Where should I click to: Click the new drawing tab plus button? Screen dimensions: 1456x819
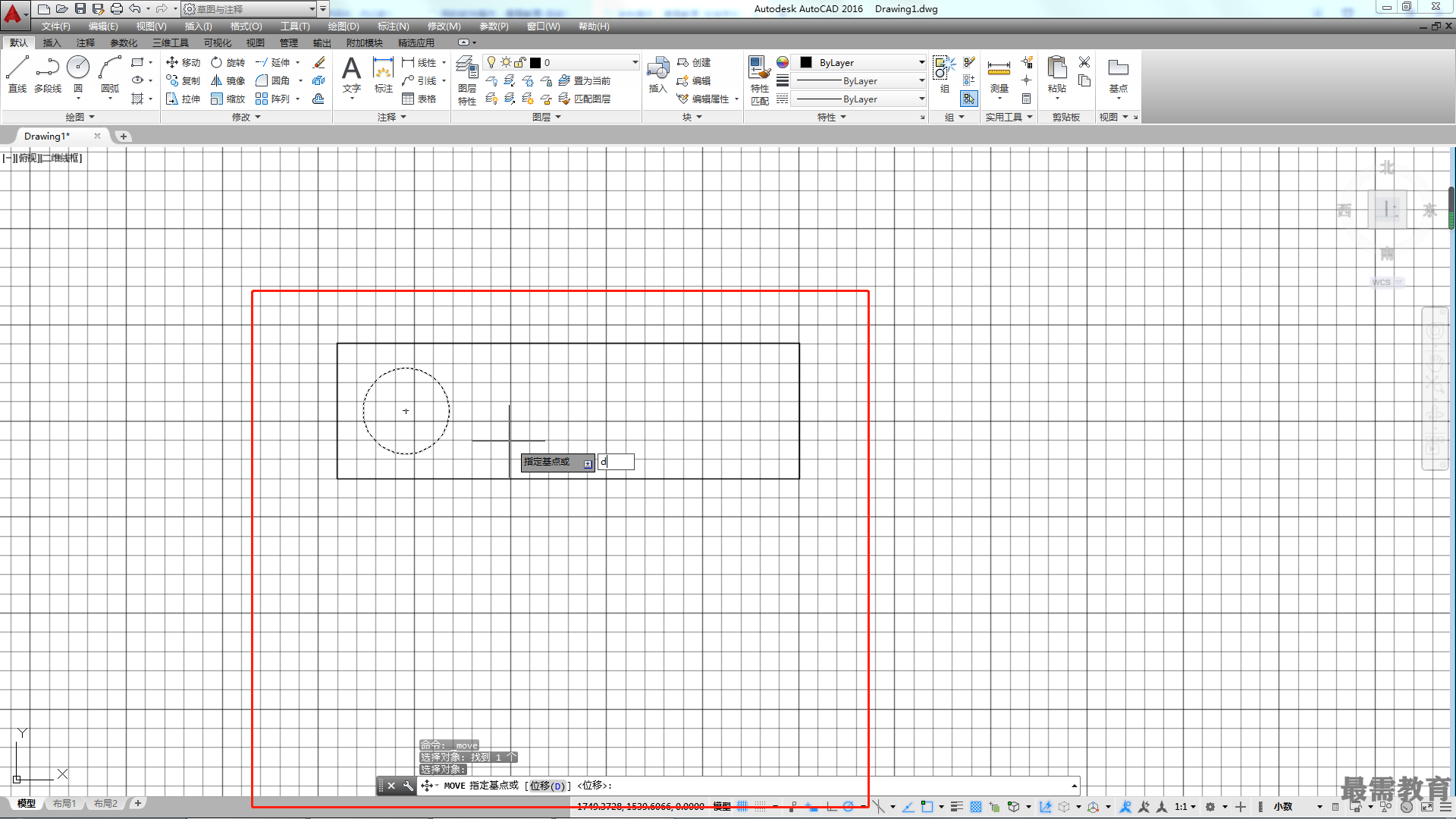click(x=124, y=136)
